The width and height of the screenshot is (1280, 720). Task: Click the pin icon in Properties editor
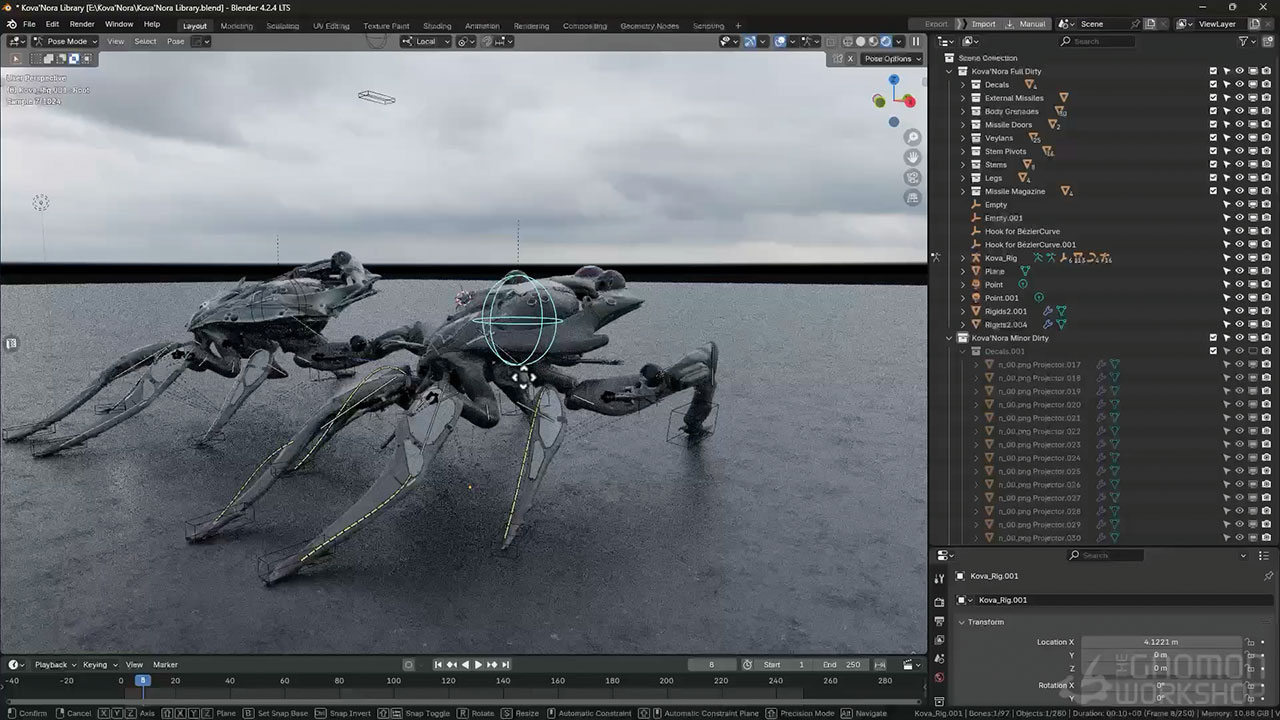pyautogui.click(x=1268, y=576)
